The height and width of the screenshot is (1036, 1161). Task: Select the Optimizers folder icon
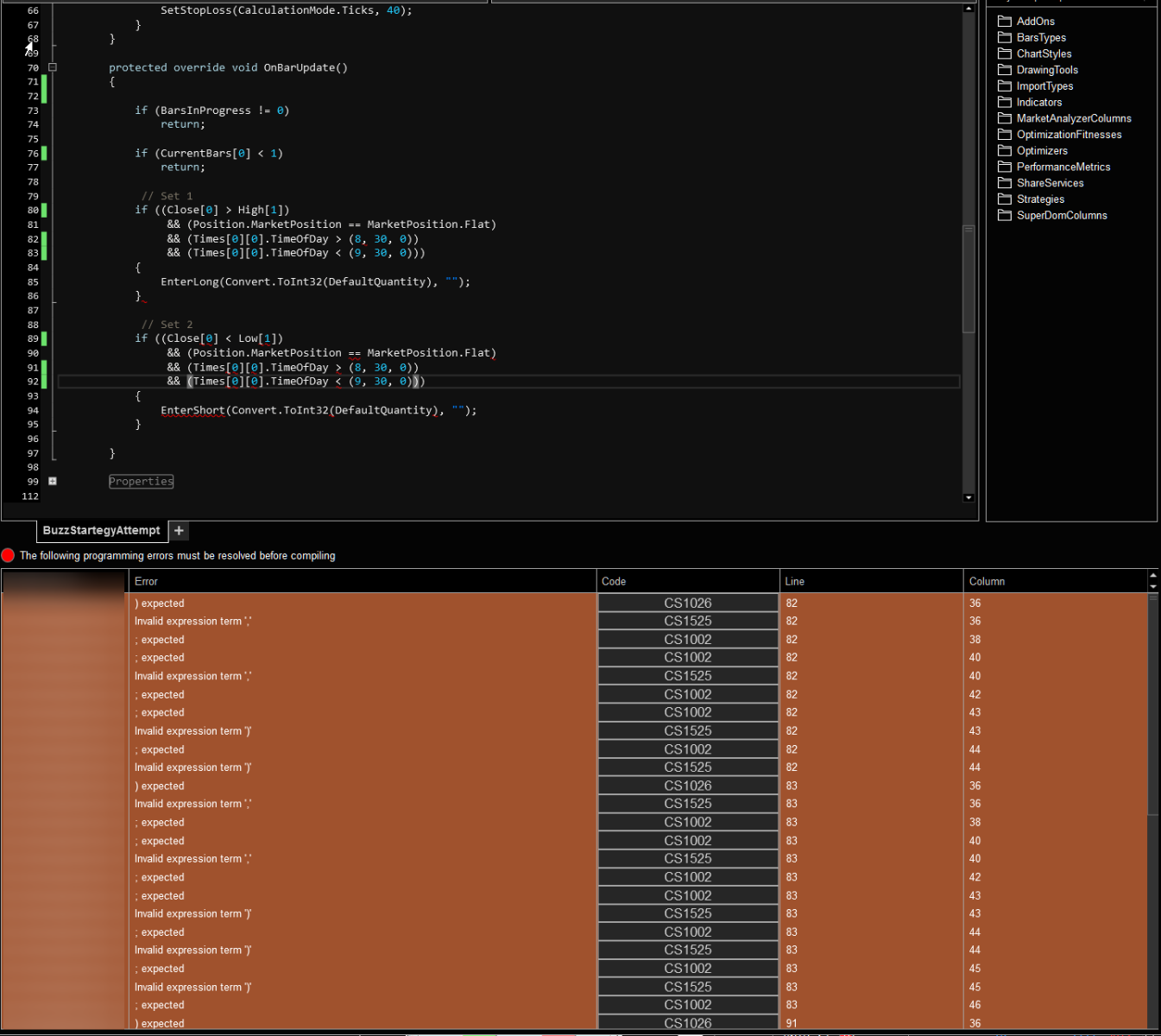(1005, 151)
